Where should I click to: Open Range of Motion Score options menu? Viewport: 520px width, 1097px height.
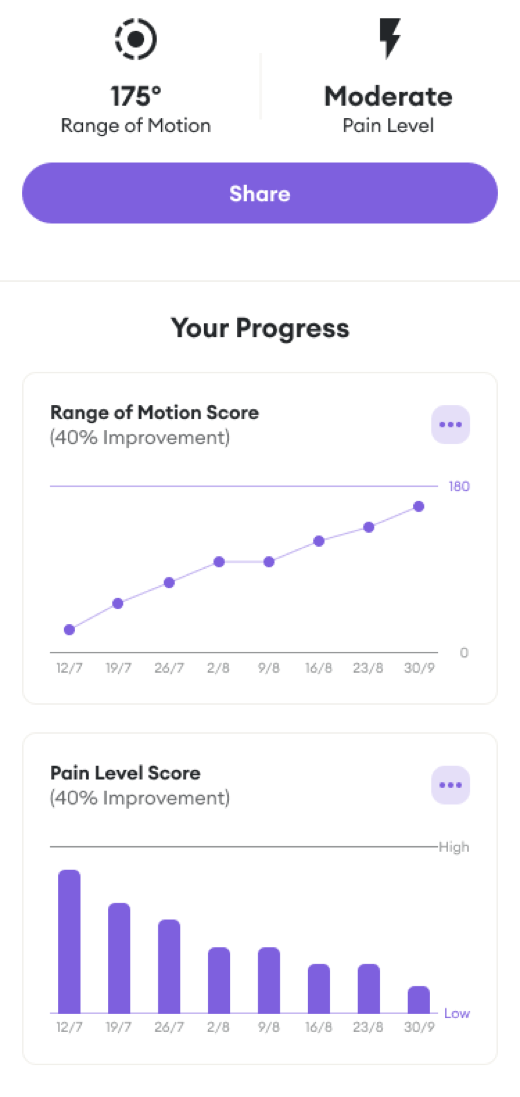[x=450, y=424]
